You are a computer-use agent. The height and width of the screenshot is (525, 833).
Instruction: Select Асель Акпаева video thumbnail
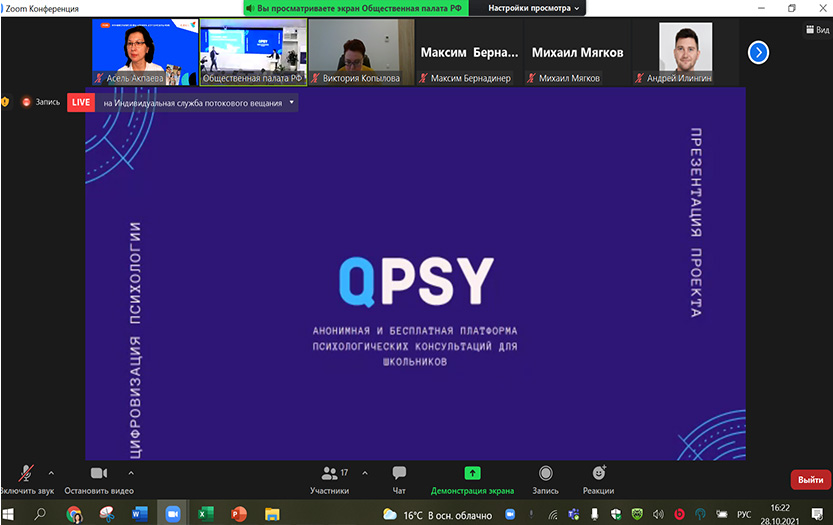click(143, 52)
